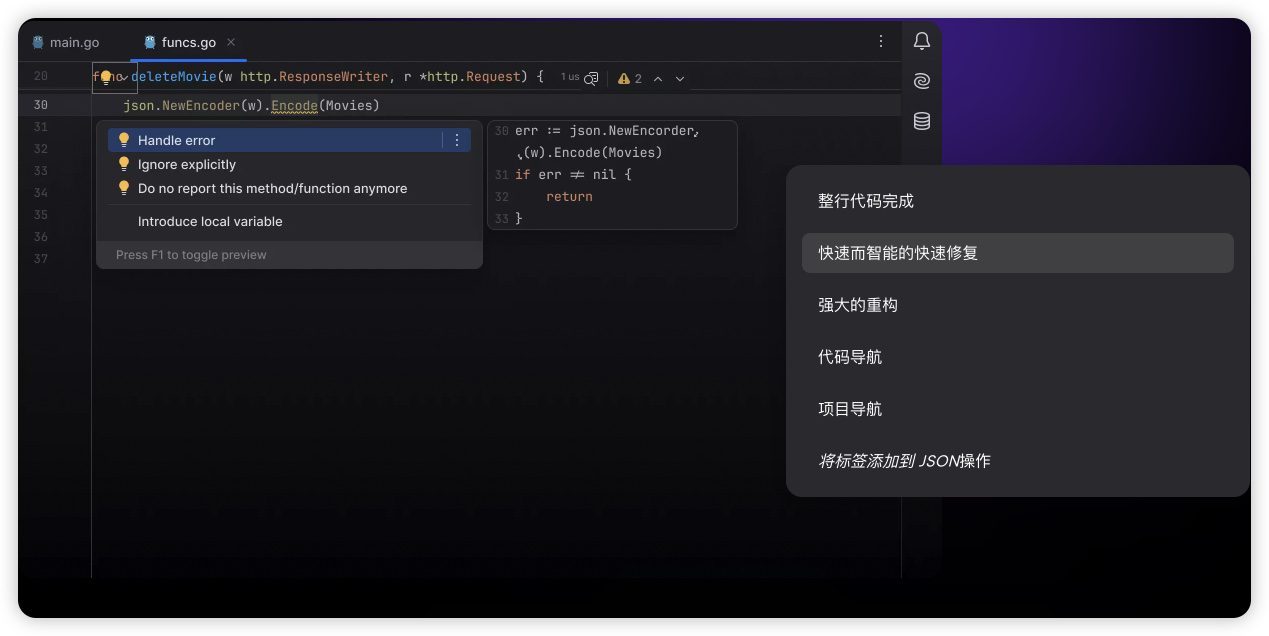Open the AI Assistant spiral icon

click(921, 81)
